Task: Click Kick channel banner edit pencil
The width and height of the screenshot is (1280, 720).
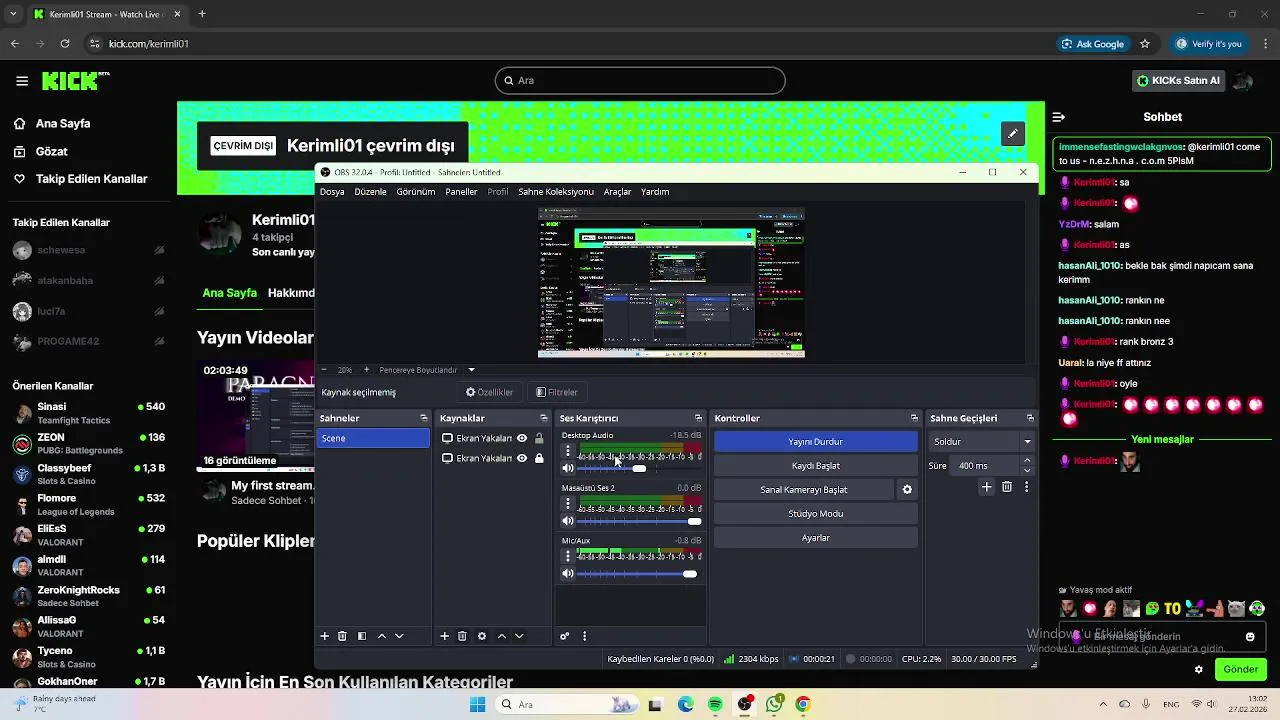Action: click(x=1013, y=133)
